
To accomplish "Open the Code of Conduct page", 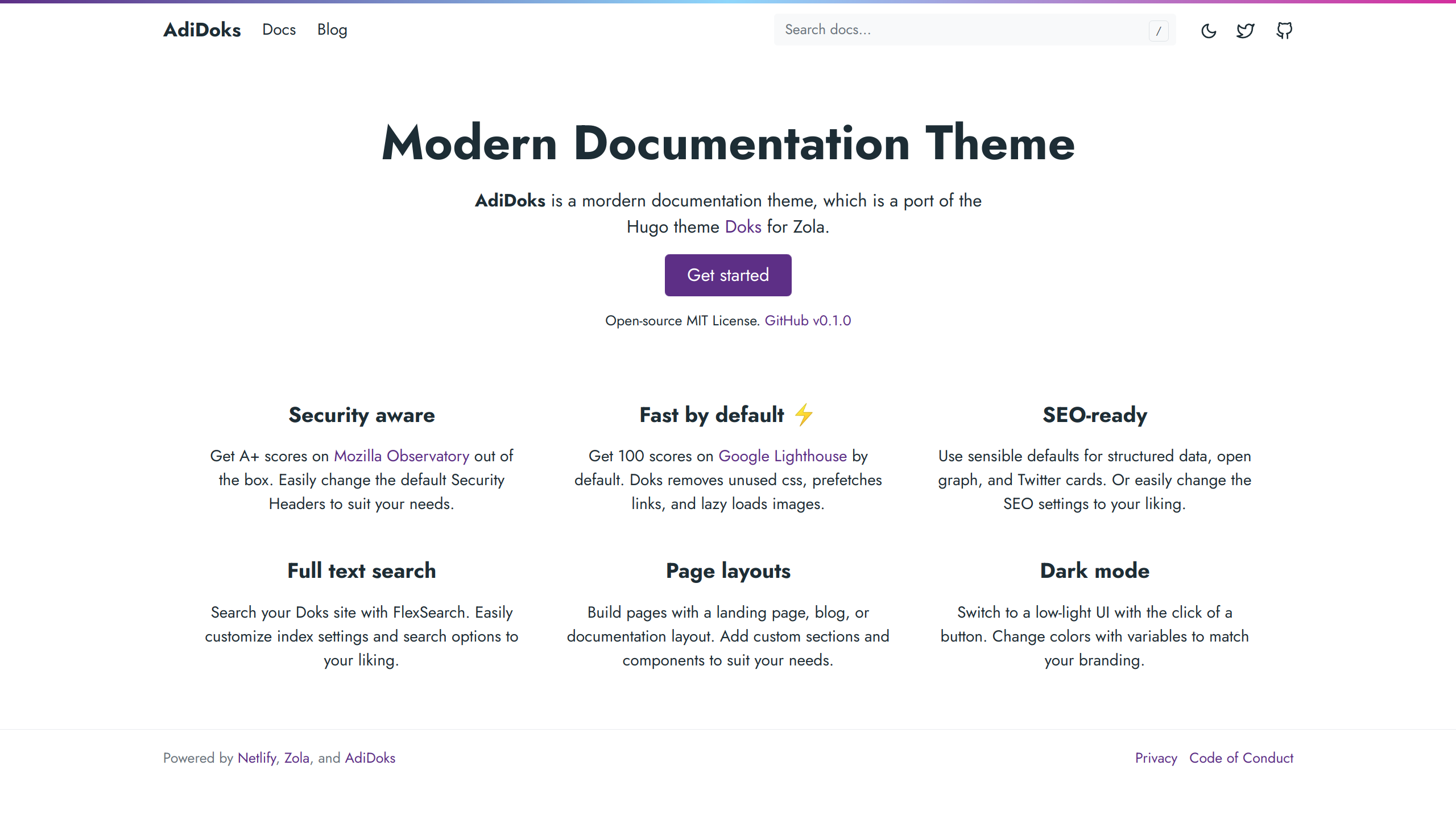I will point(1242,758).
